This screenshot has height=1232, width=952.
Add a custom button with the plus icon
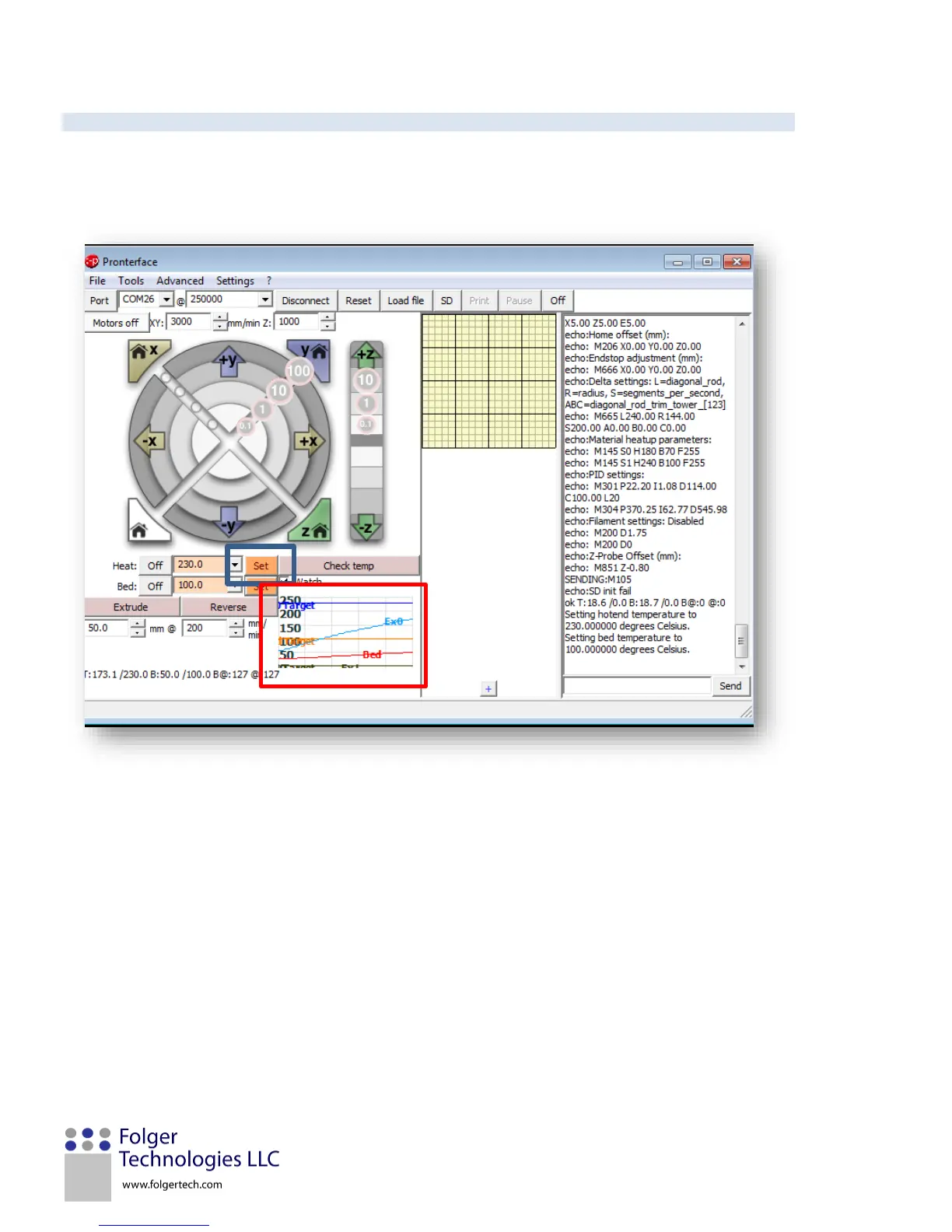pos(488,688)
